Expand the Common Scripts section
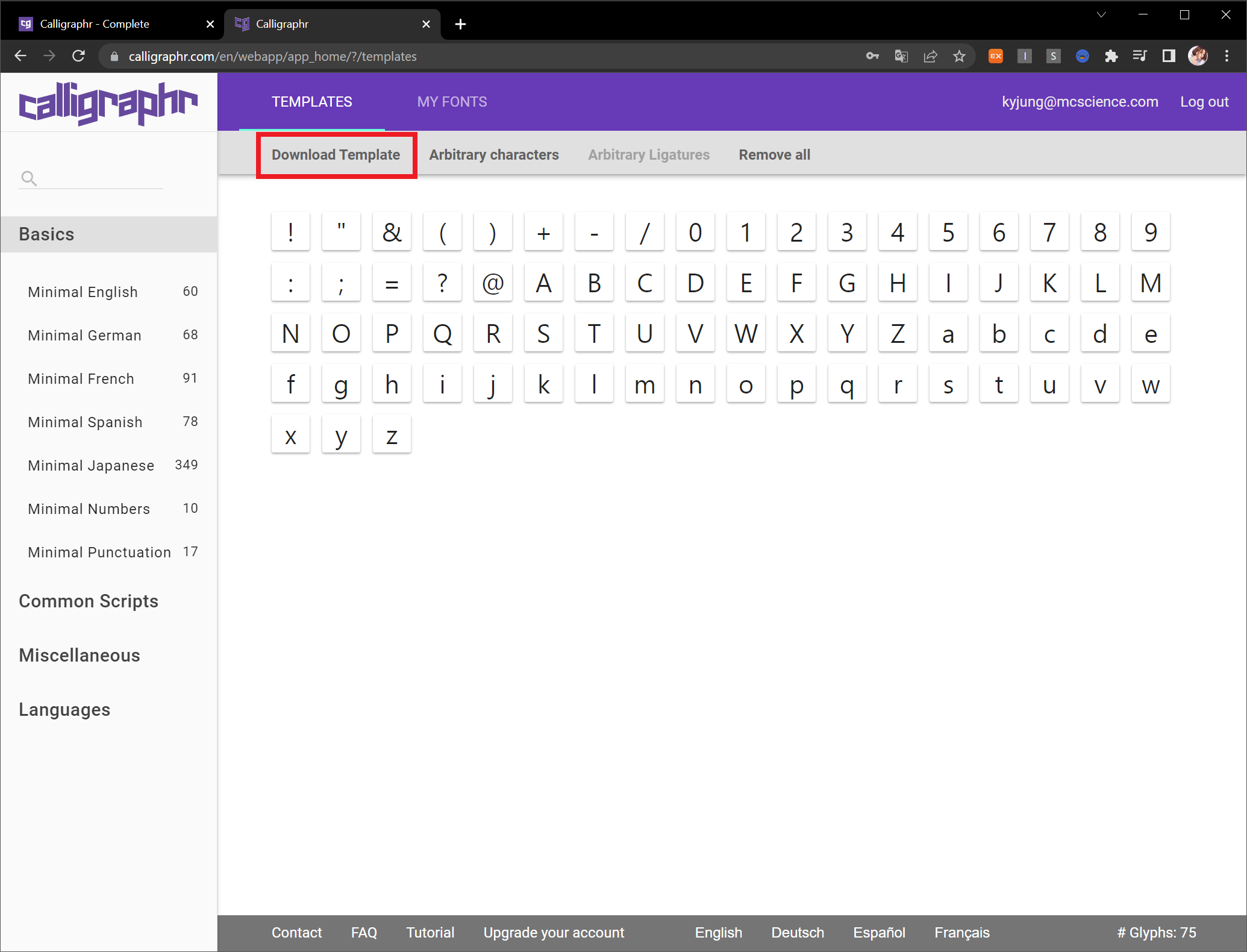This screenshot has width=1247, height=952. point(89,601)
